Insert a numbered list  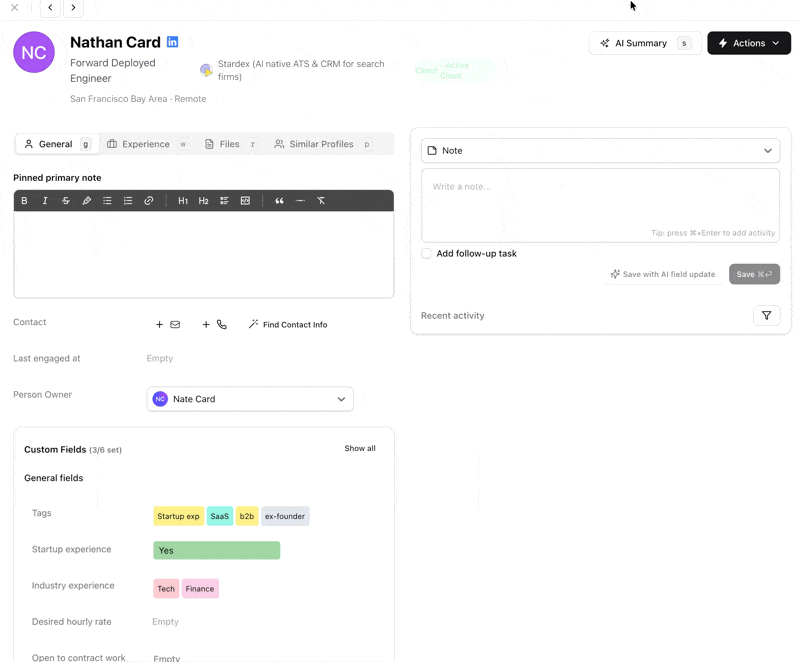[x=128, y=200]
